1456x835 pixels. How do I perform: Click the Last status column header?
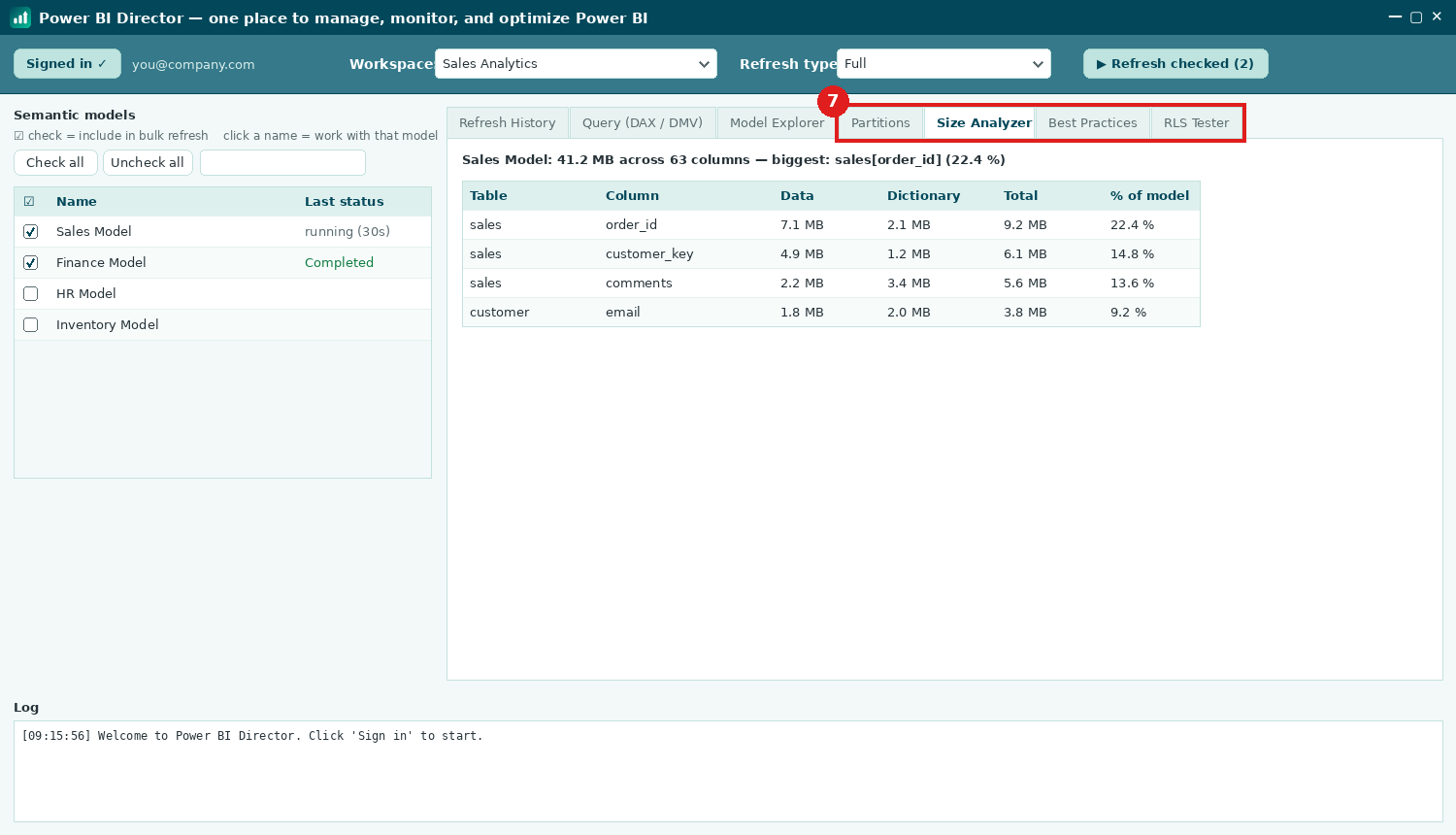(344, 202)
